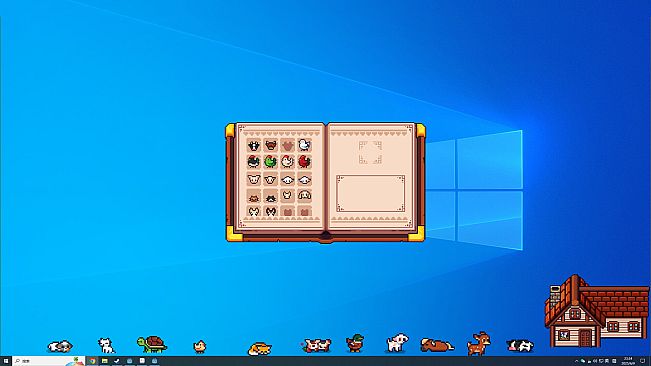Click the spotted deer desktop pet
This screenshot has height=366, width=651.
click(x=479, y=344)
